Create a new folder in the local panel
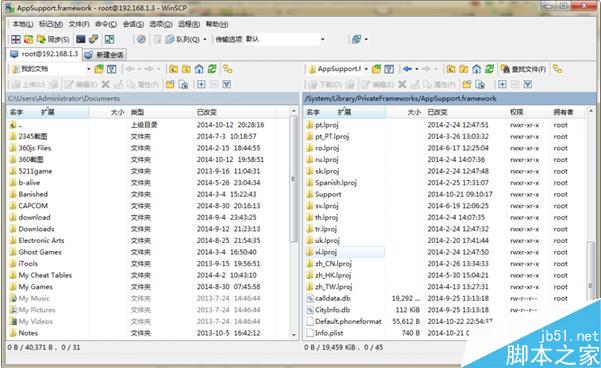The image size is (601, 368). click(x=171, y=84)
